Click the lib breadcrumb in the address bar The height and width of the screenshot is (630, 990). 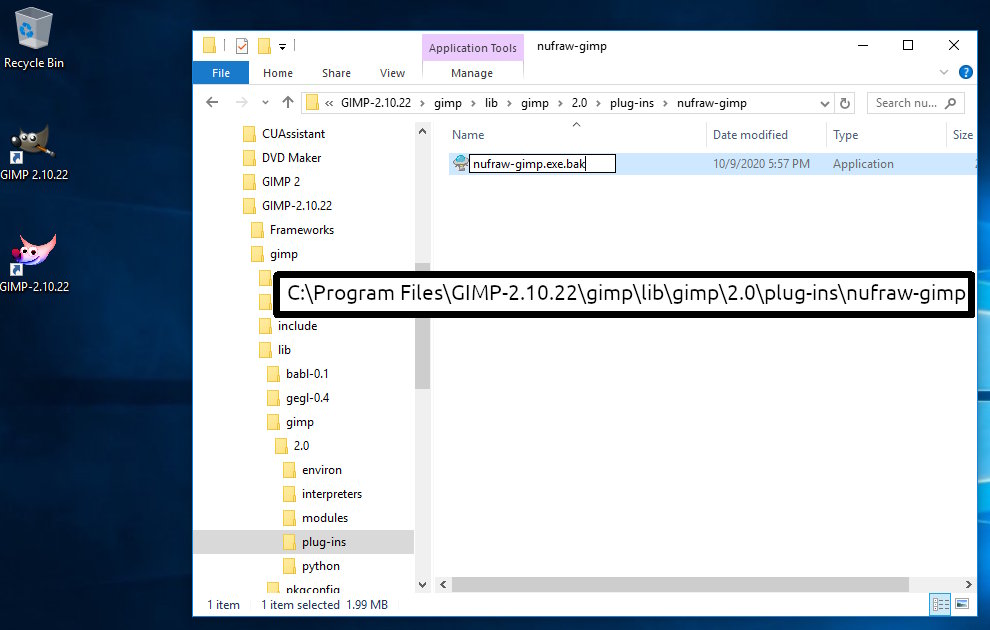[x=491, y=103]
